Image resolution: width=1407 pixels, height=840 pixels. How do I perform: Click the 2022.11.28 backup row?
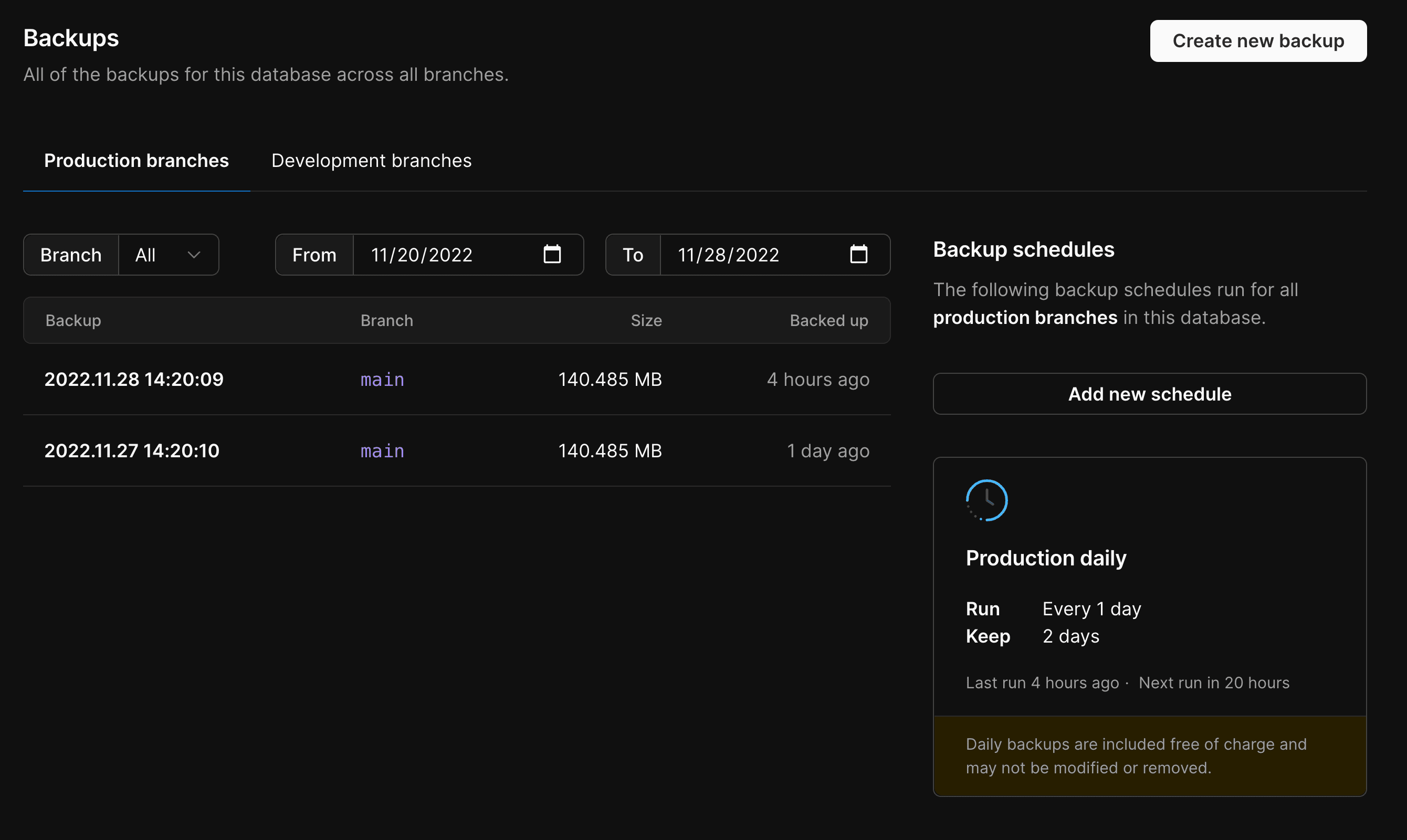click(457, 379)
